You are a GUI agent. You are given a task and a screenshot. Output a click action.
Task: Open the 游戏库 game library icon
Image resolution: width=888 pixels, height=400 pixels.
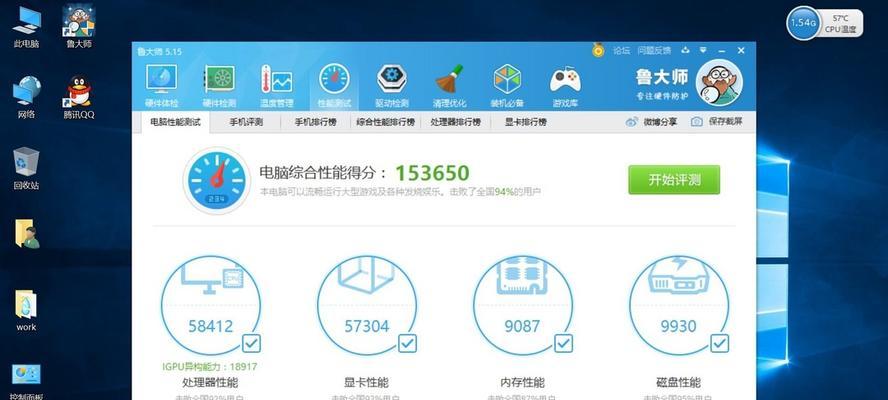click(x=565, y=86)
